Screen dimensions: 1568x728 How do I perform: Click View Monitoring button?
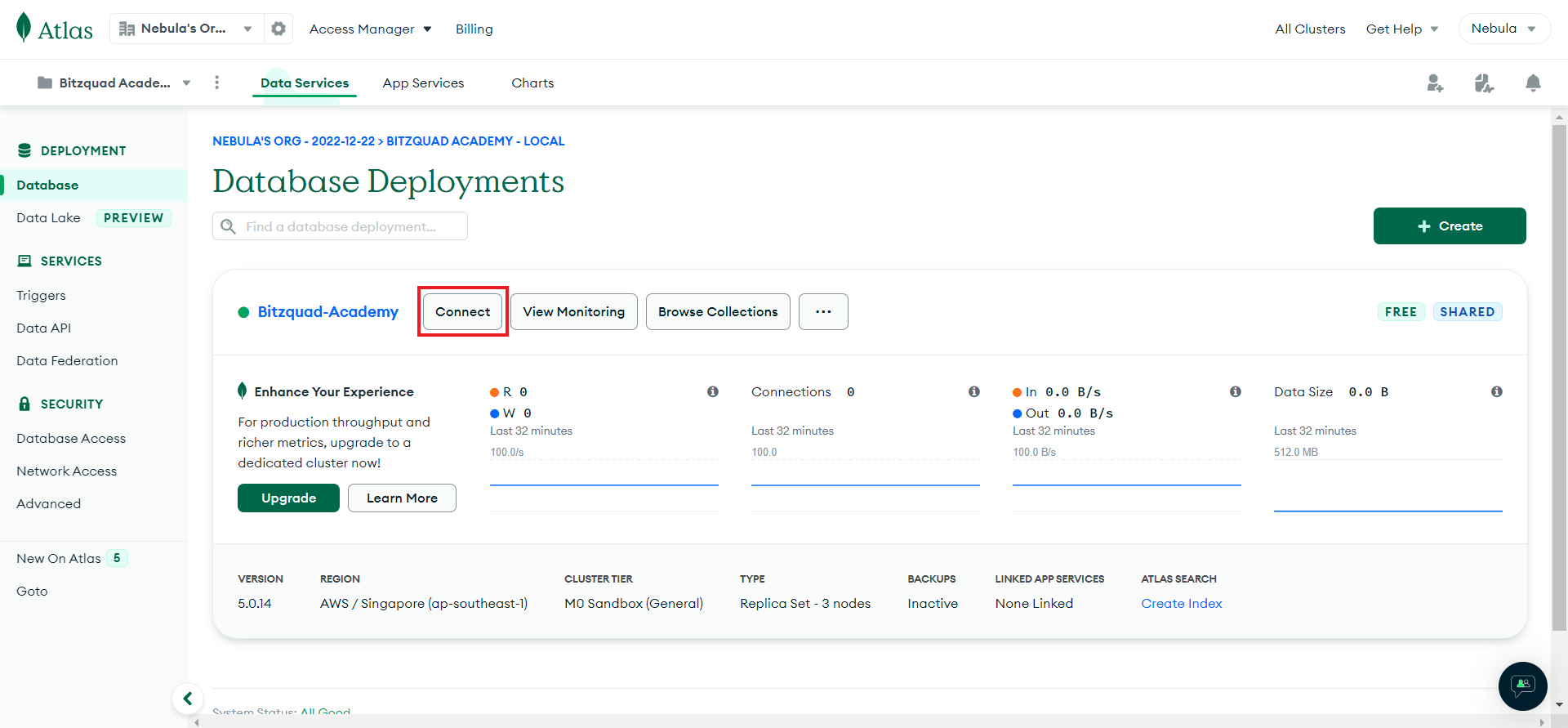573,311
